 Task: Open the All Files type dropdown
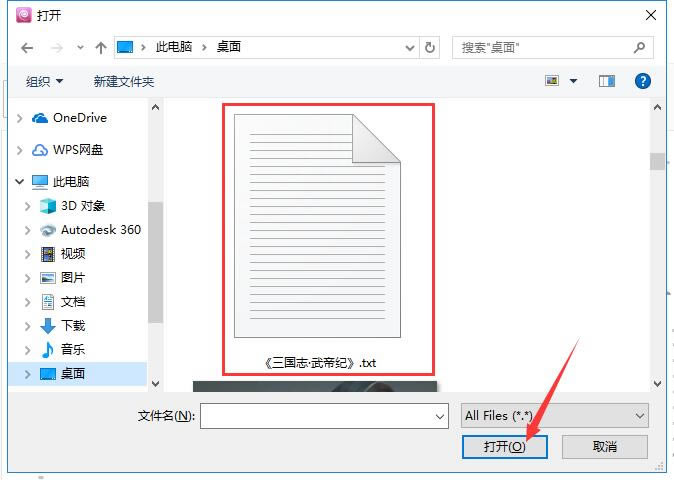pos(554,415)
